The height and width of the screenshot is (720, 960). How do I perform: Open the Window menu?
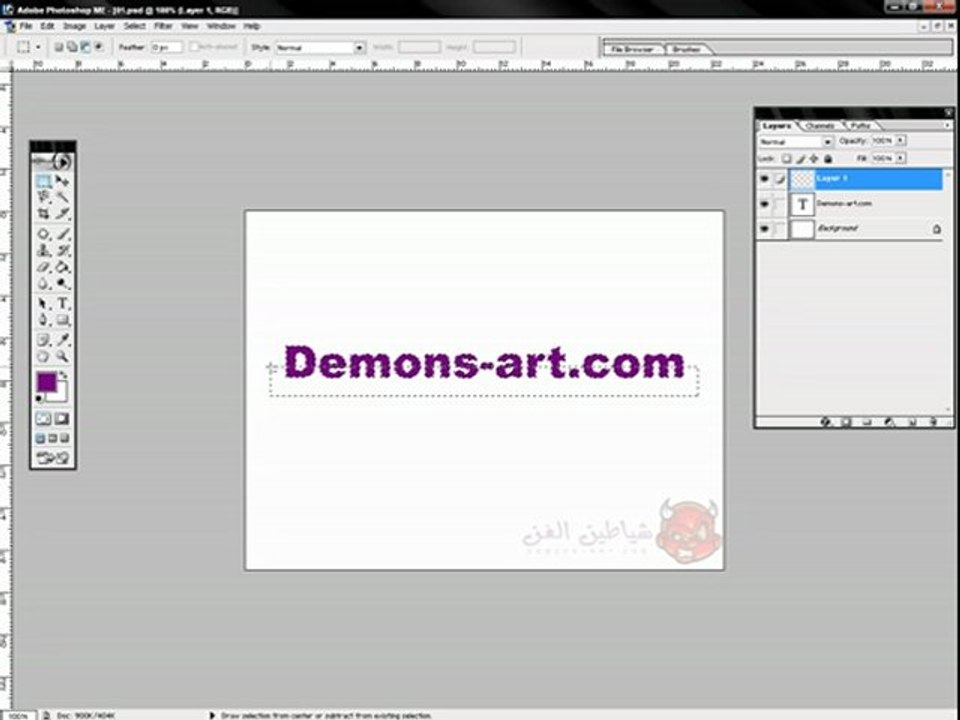221,26
